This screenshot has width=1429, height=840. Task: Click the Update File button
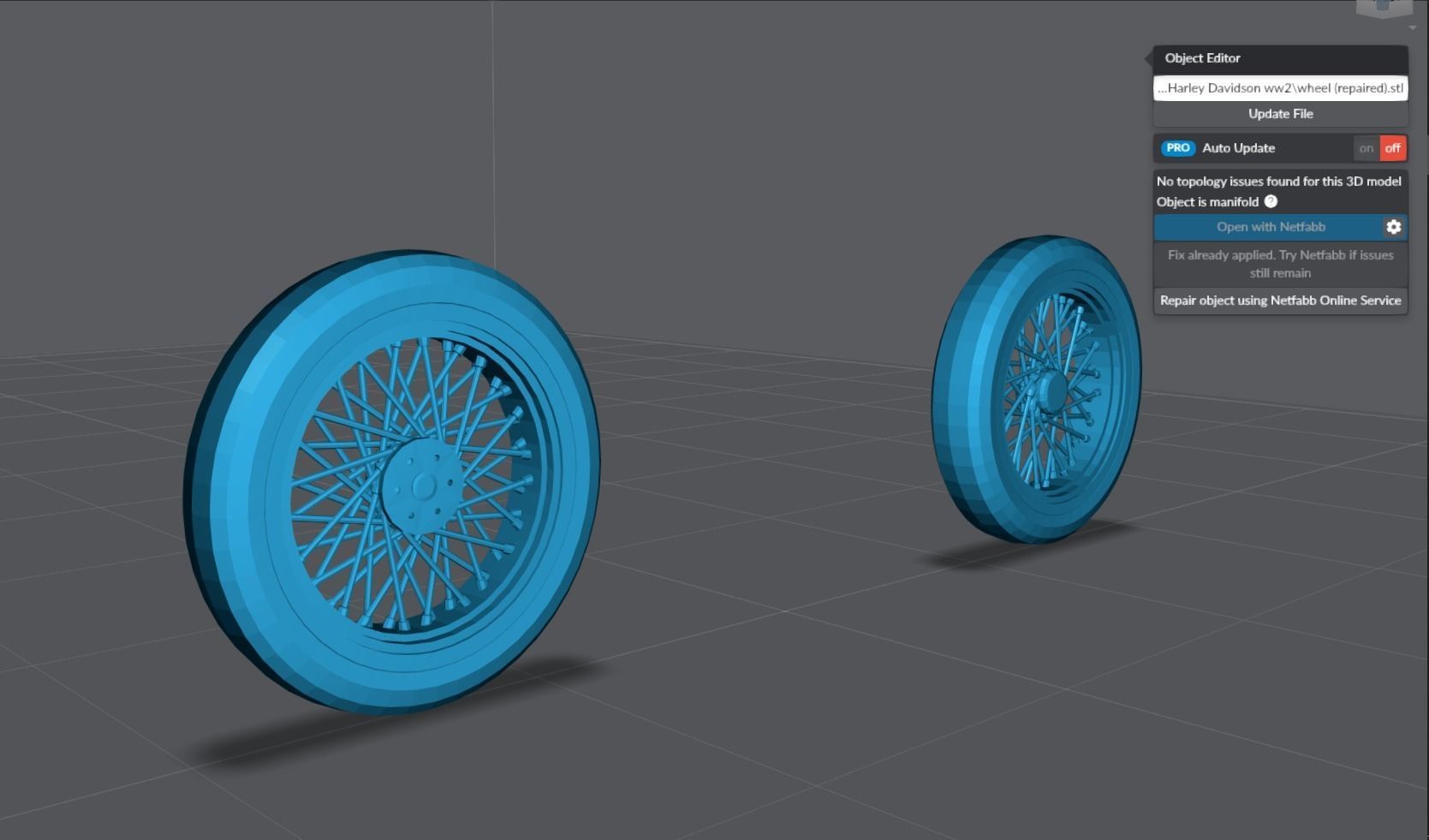pyautogui.click(x=1280, y=114)
